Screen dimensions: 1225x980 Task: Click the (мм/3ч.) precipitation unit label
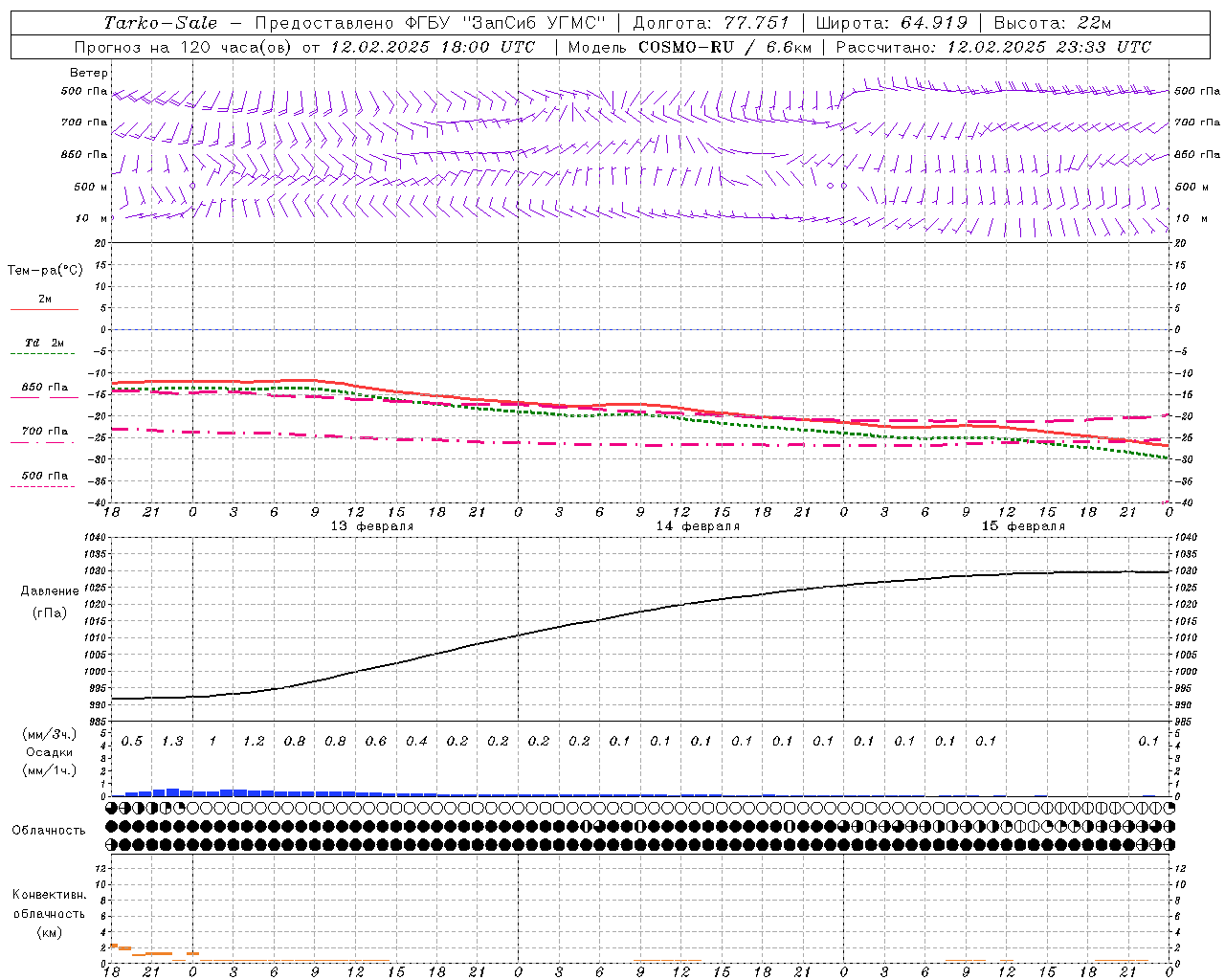[x=51, y=734]
